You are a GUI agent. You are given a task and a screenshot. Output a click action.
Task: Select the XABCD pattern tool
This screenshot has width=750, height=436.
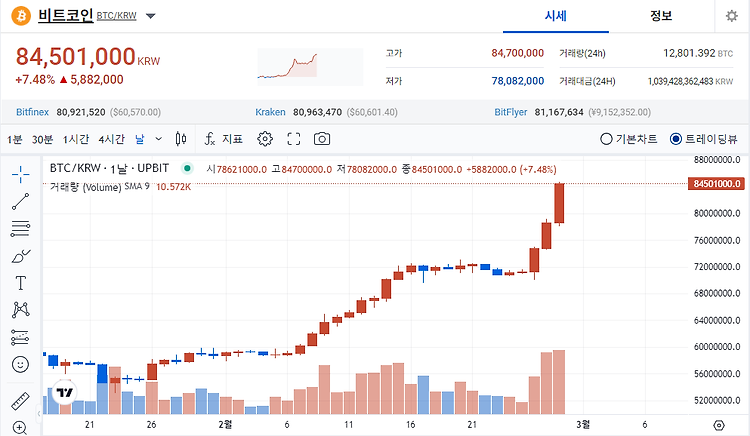[21, 310]
